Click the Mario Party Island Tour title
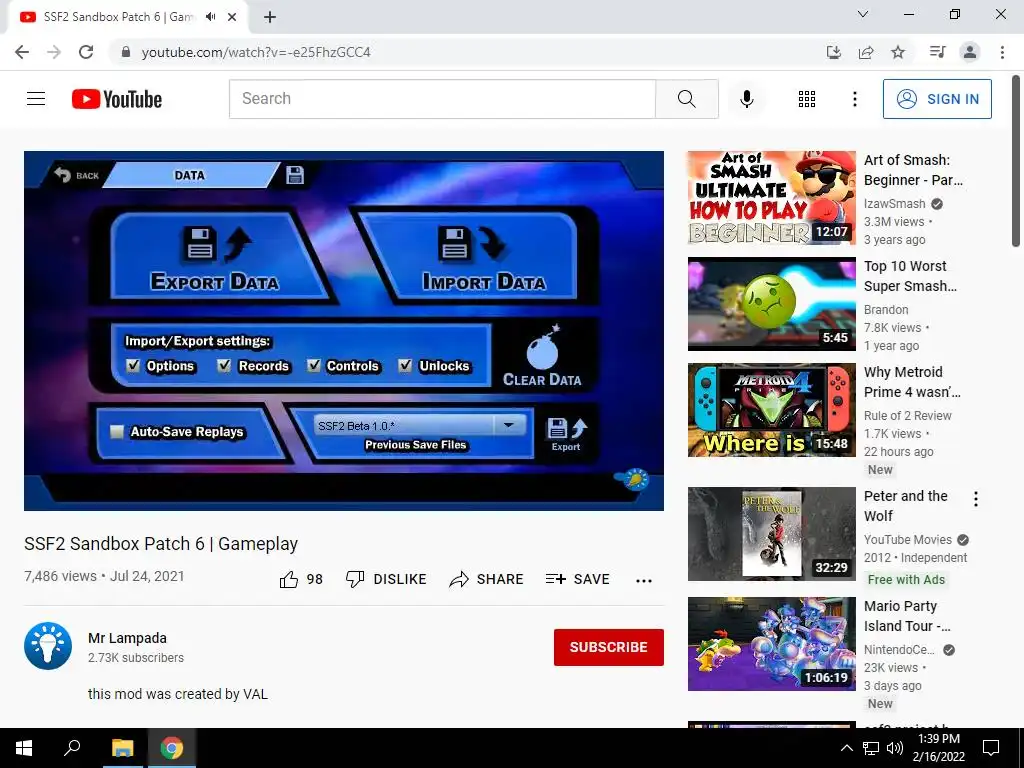Viewport: 1024px width, 768px height. [x=906, y=616]
